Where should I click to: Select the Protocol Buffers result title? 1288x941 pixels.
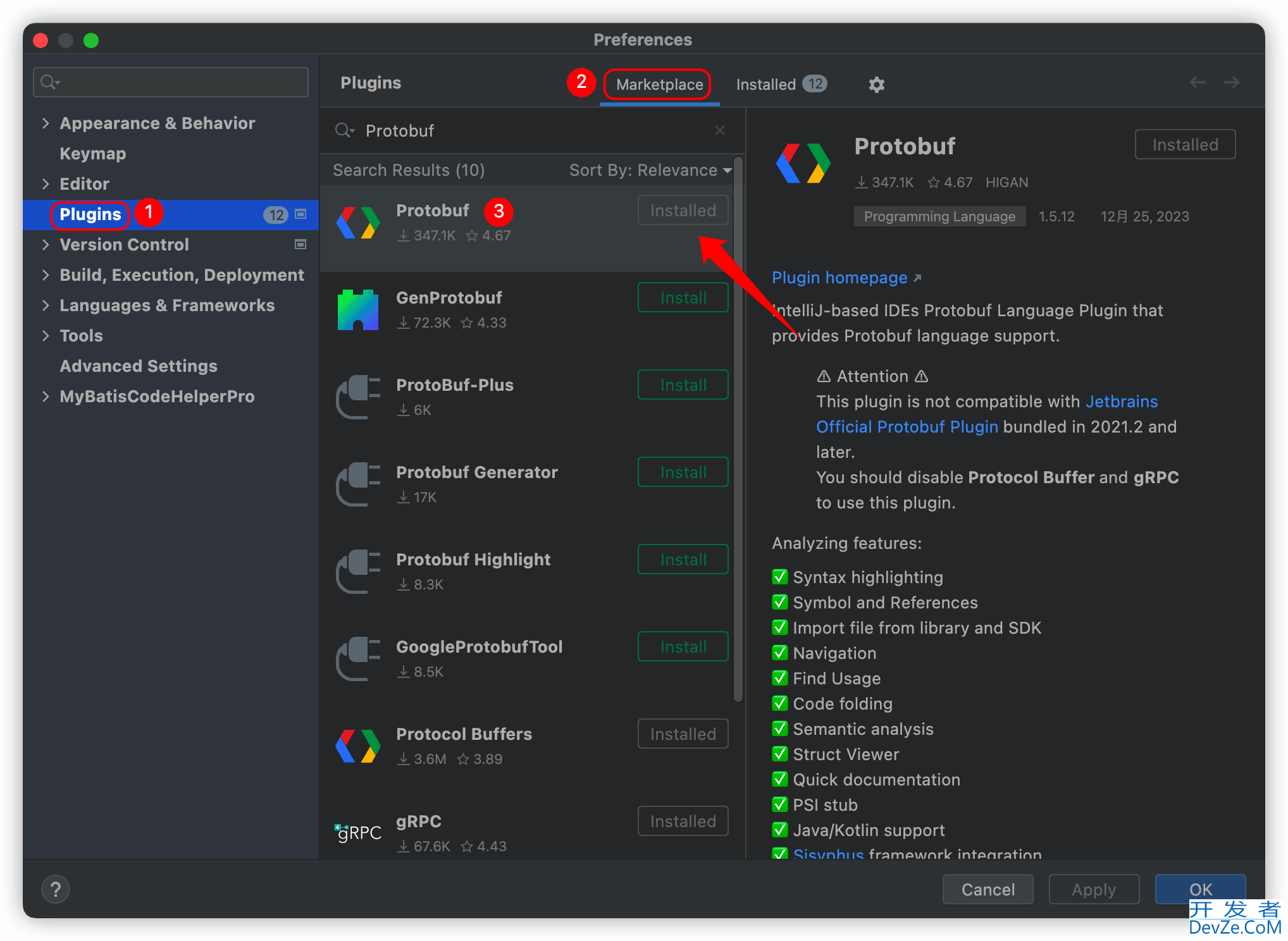point(464,734)
